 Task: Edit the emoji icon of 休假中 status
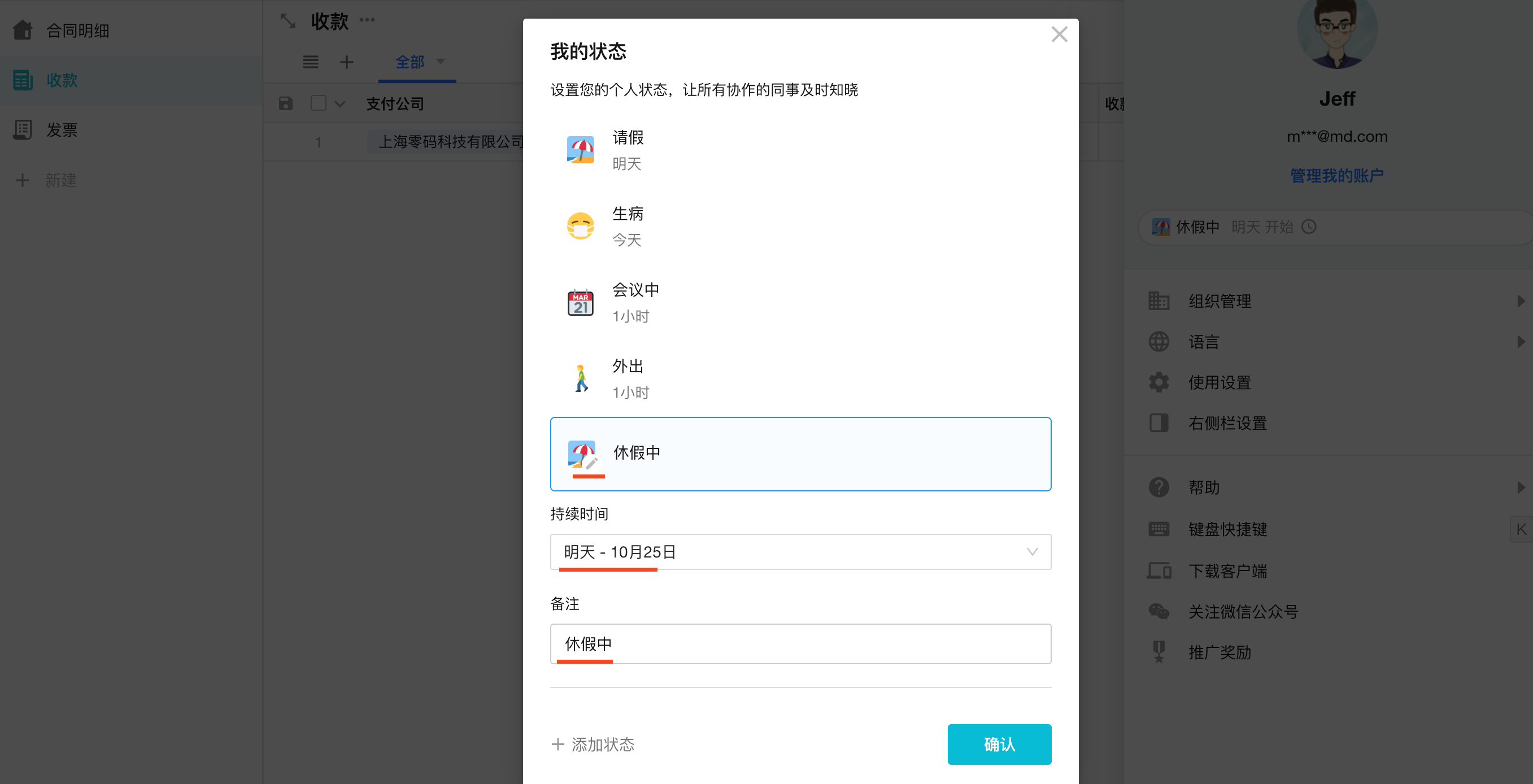tap(582, 454)
